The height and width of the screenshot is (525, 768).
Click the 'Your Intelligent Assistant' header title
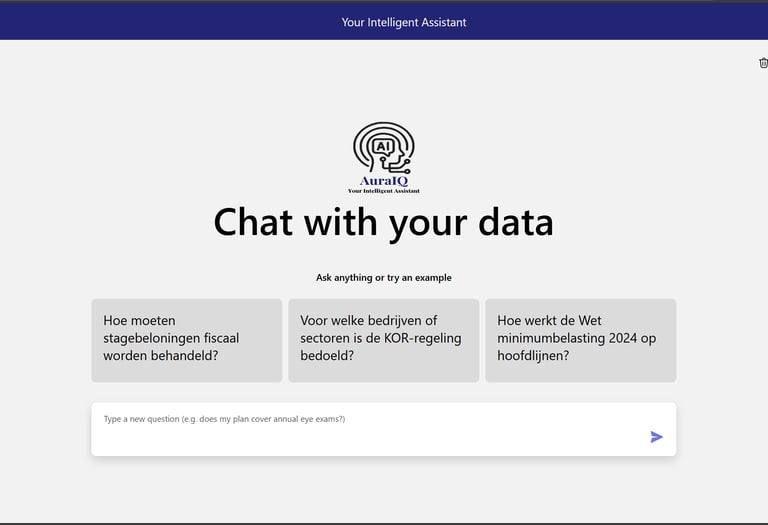(x=404, y=22)
